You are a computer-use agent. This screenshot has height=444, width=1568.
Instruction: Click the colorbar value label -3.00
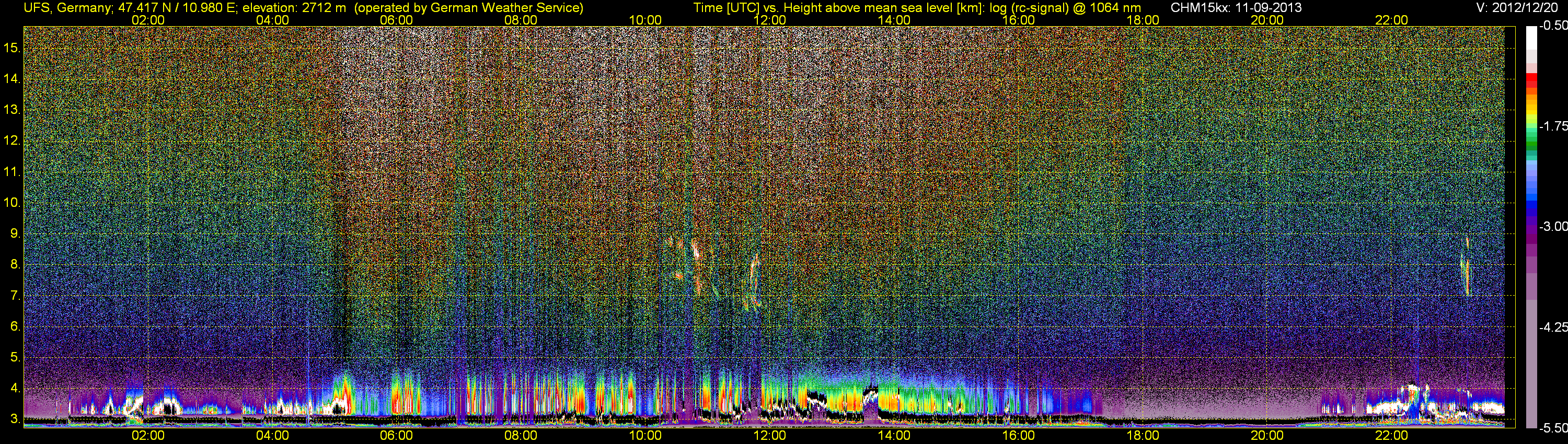click(1553, 227)
